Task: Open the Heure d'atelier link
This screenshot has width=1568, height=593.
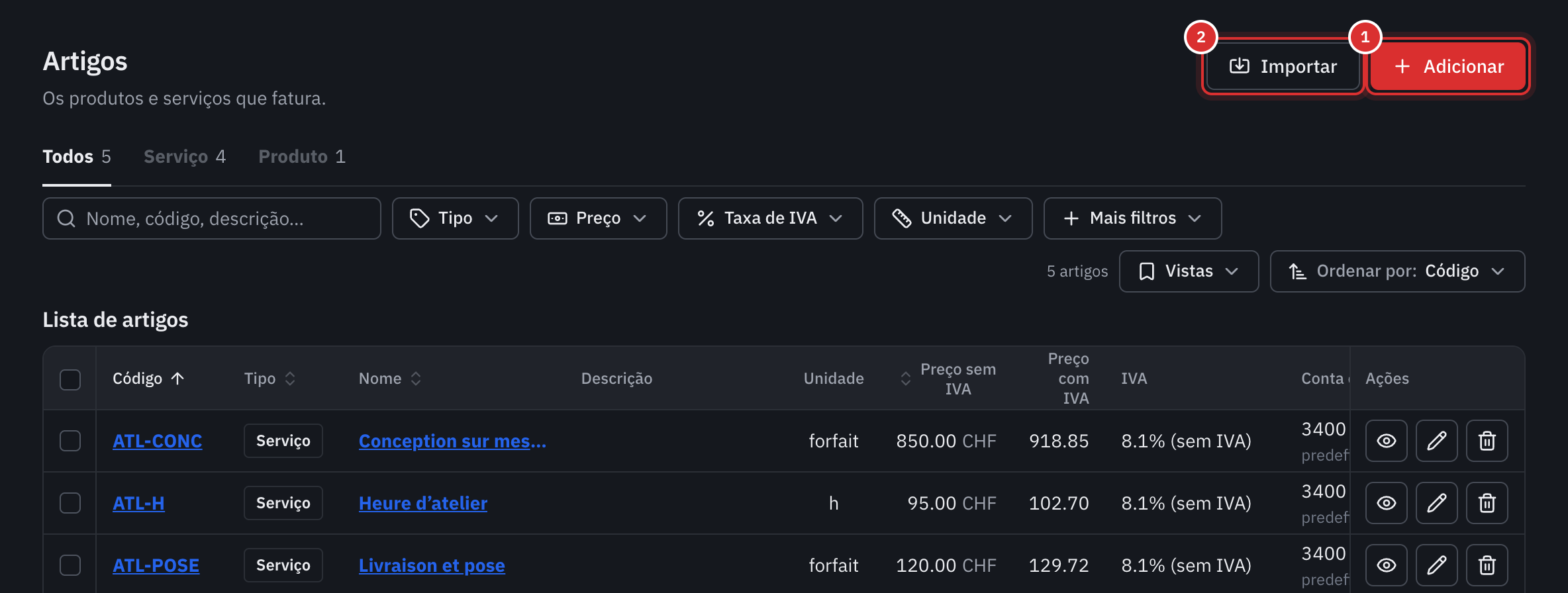Action: pos(422,503)
